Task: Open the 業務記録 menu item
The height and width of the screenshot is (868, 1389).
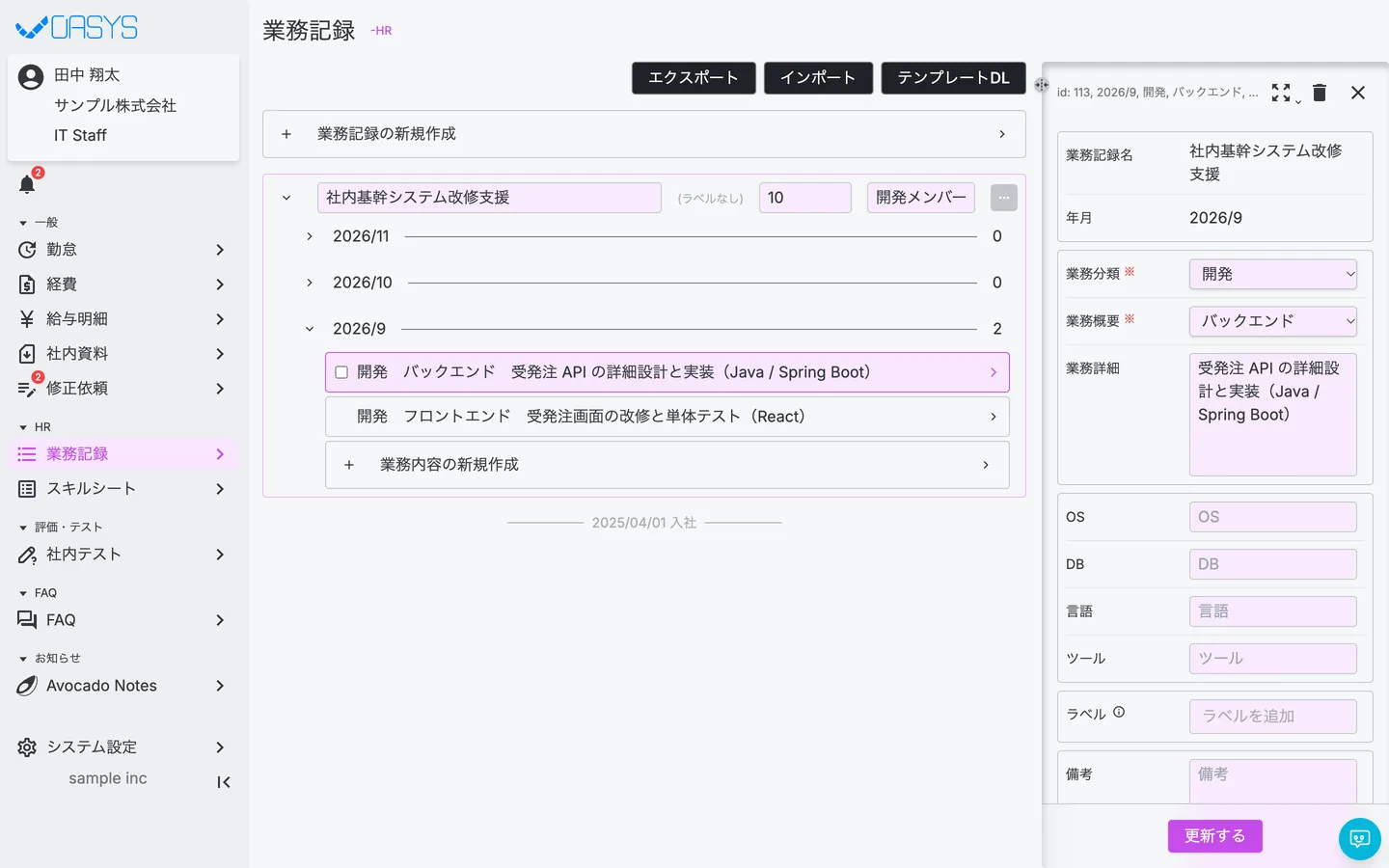Action: 123,454
